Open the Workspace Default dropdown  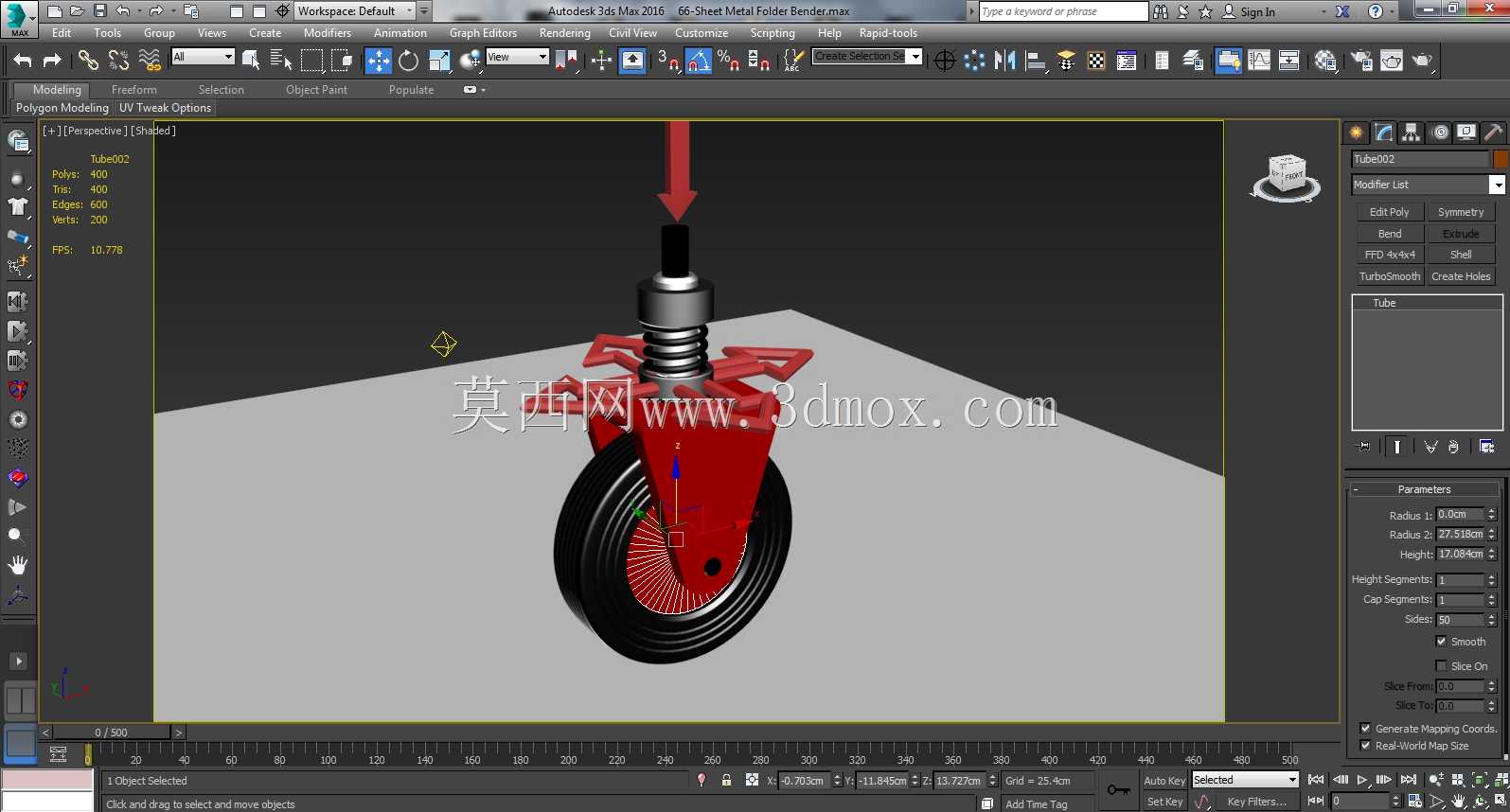pos(355,11)
